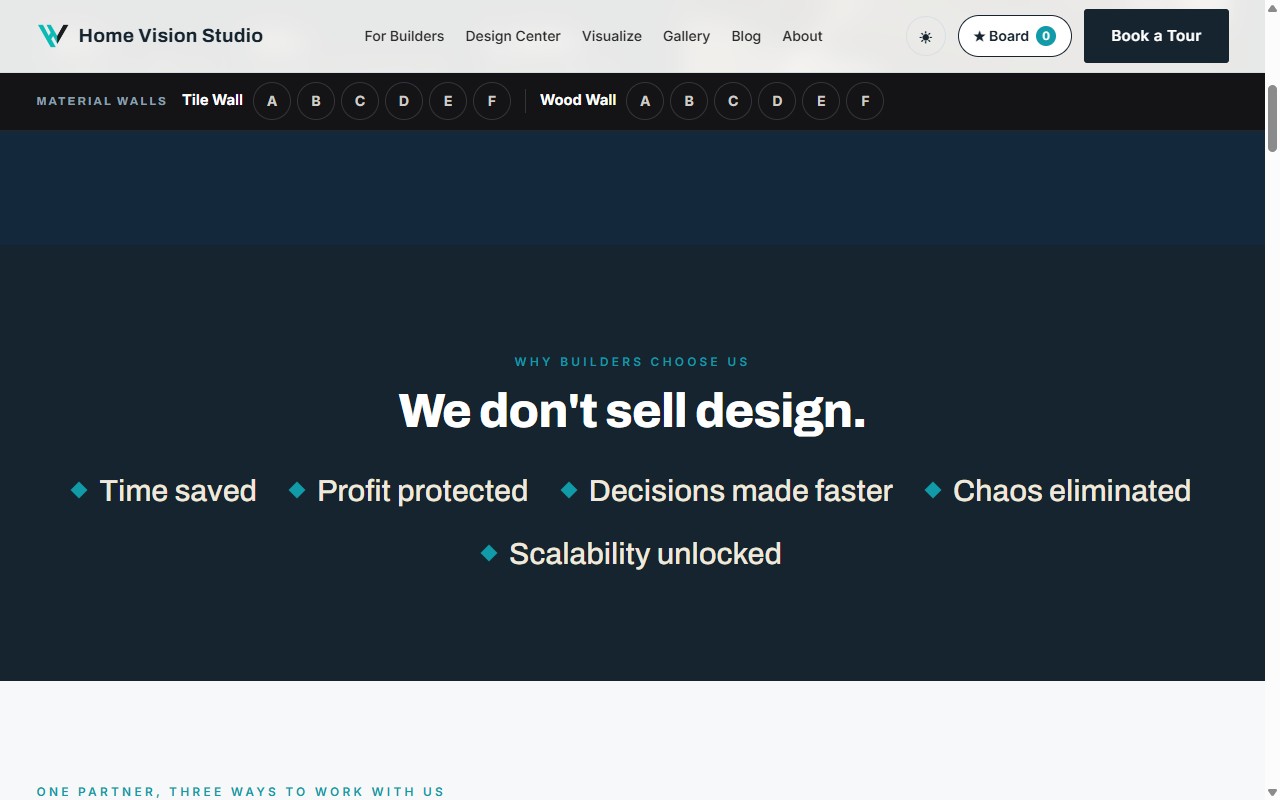The height and width of the screenshot is (800, 1280).
Task: Click 'ONE PARTNER, THREE WAYS TO WORK WITH US' text
Action: pos(241,792)
